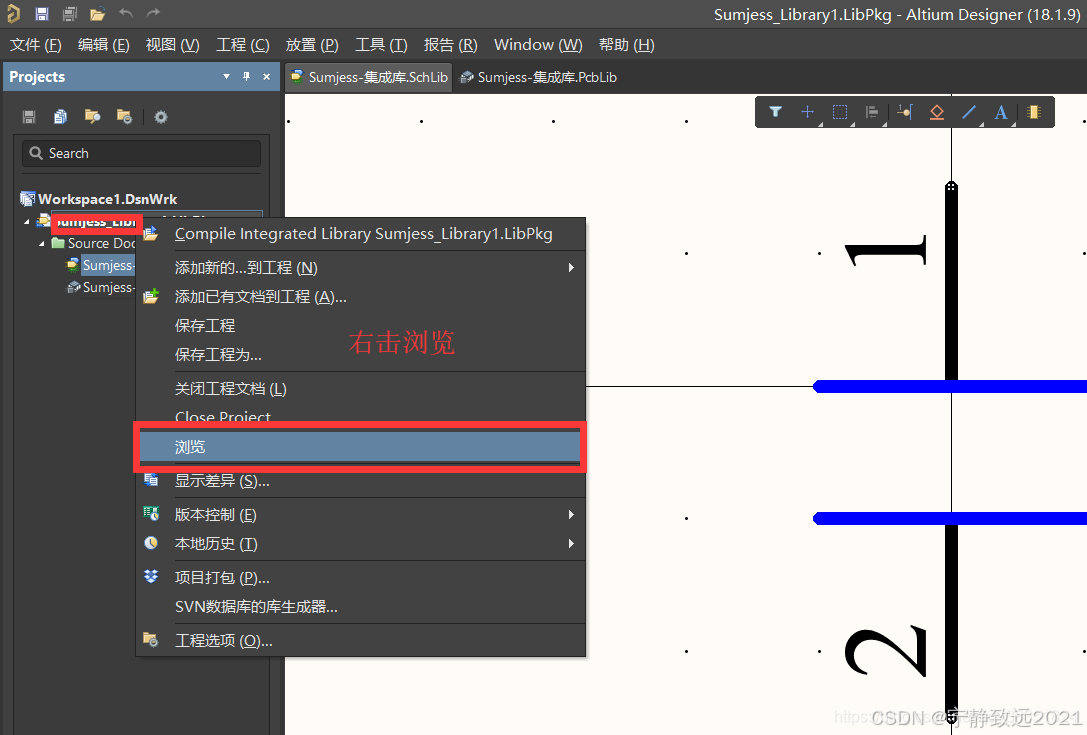This screenshot has width=1087, height=735.
Task: Choose 关闭工程文档 (L) in context menu
Action: pyautogui.click(x=360, y=389)
